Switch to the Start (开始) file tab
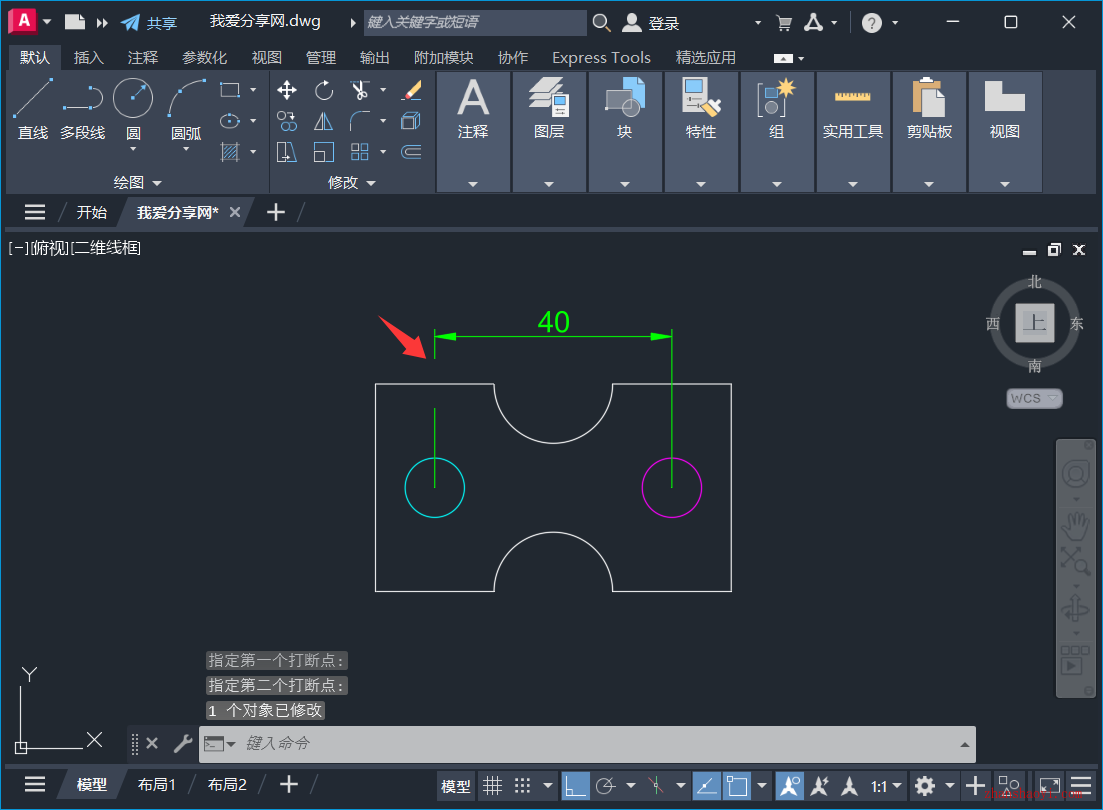Image resolution: width=1103 pixels, height=810 pixels. point(92,213)
